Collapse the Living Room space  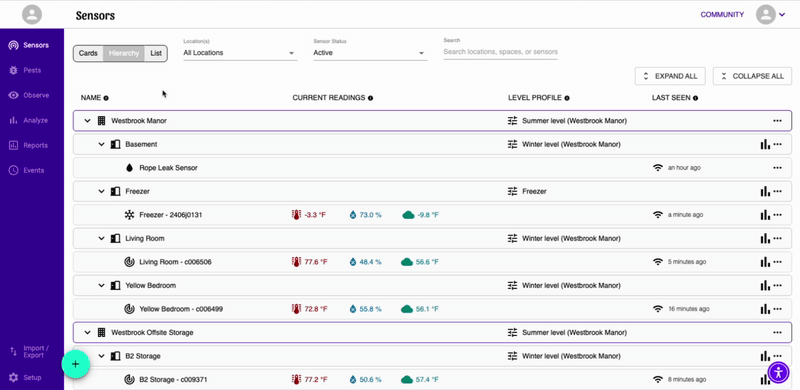tap(102, 238)
